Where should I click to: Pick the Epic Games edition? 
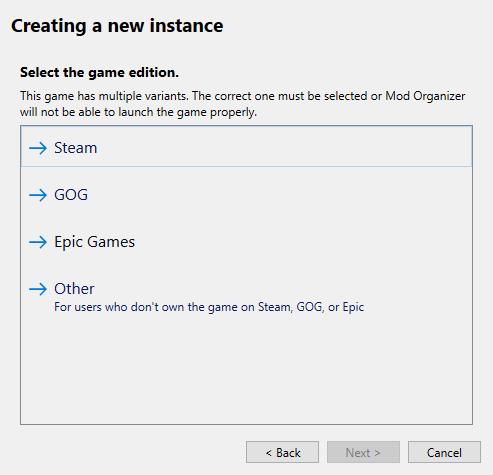[246, 242]
